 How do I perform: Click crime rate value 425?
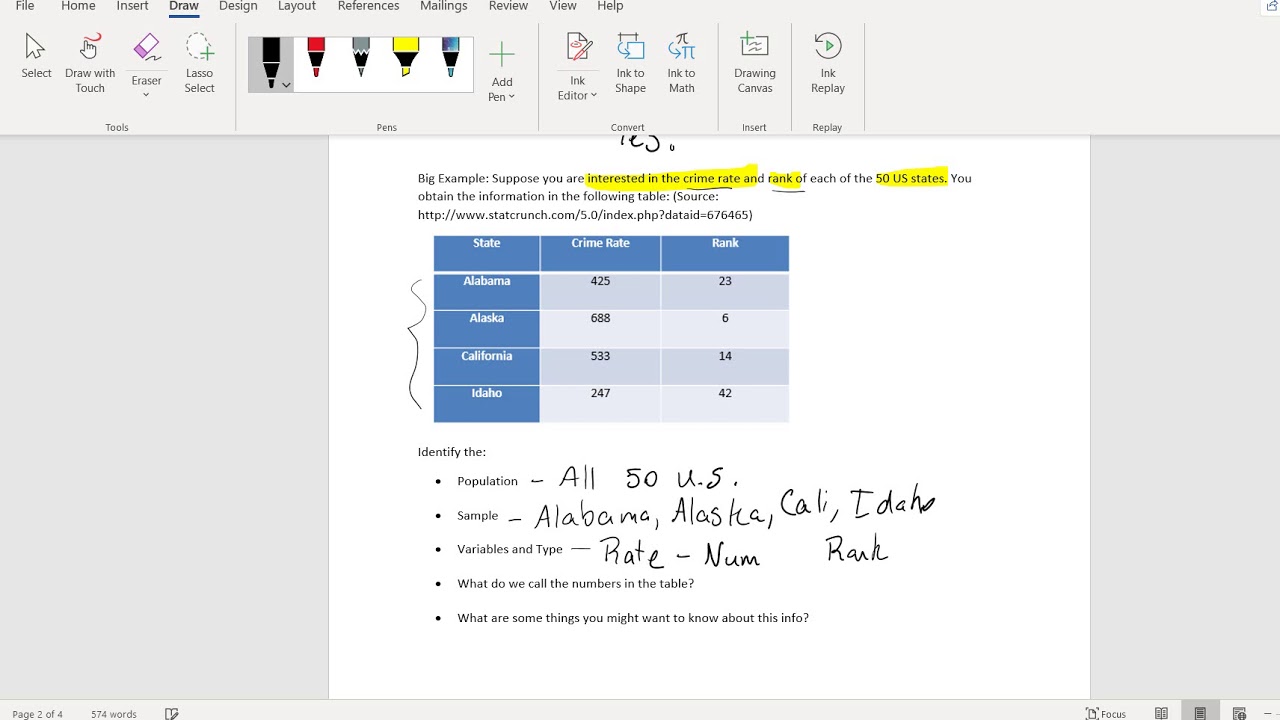tap(600, 281)
